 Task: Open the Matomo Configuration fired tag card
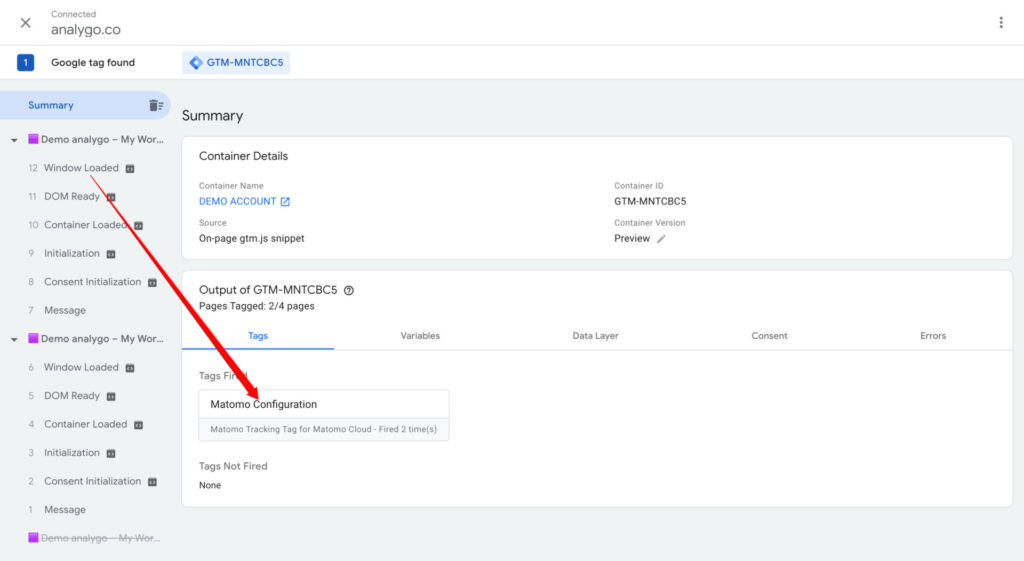coord(324,415)
